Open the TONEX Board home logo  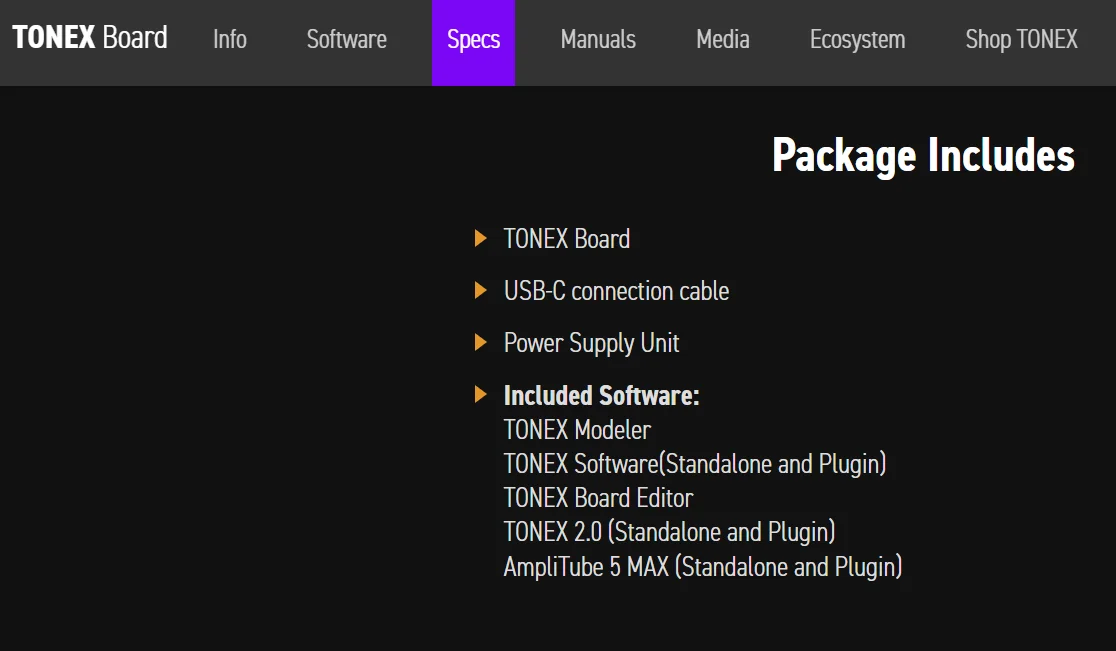click(x=90, y=38)
